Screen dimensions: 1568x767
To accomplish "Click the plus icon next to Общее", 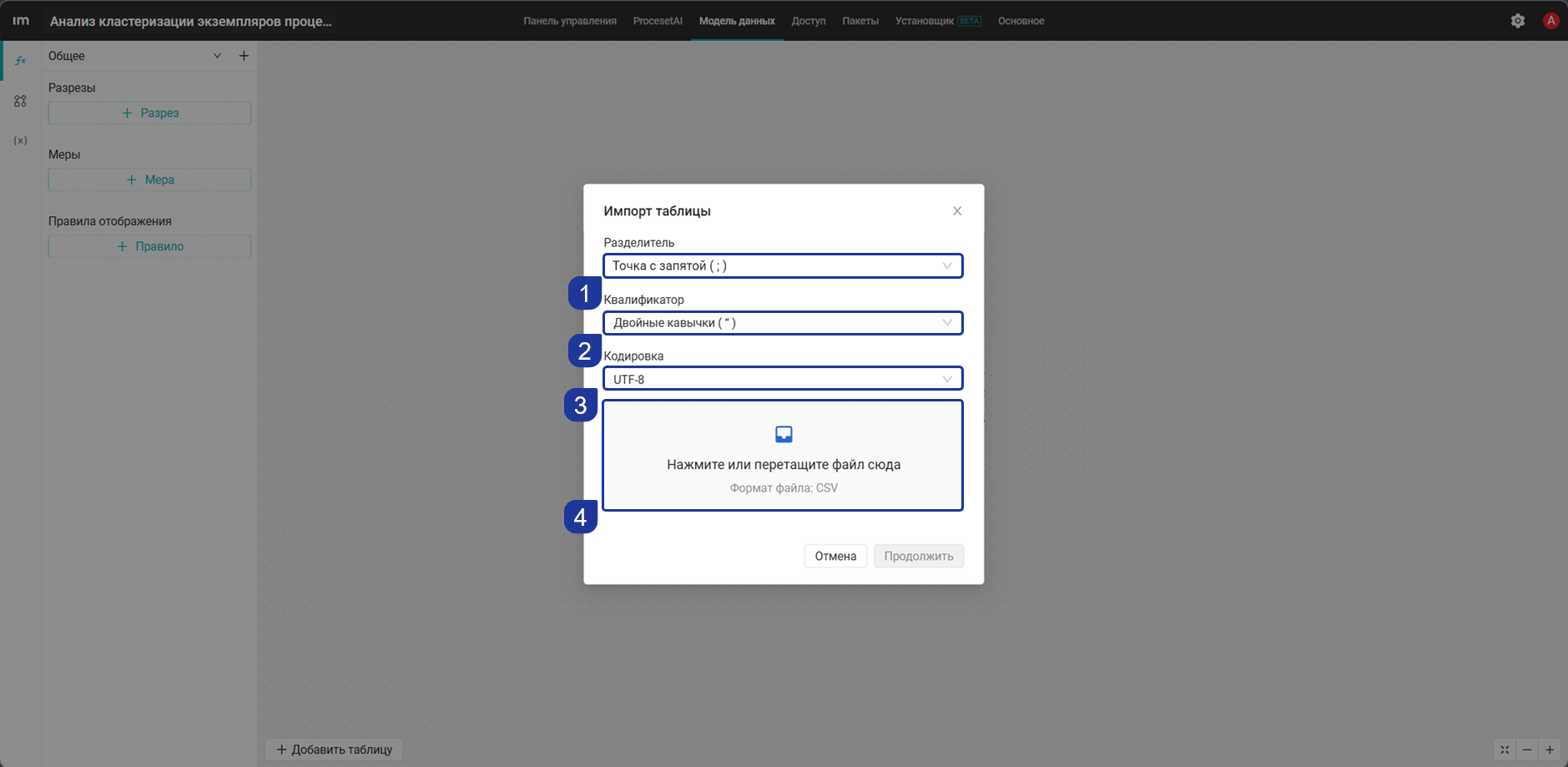I will [244, 56].
